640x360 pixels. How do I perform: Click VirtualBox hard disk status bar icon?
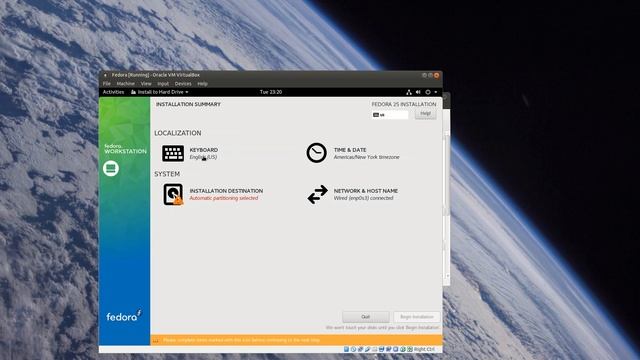346,349
